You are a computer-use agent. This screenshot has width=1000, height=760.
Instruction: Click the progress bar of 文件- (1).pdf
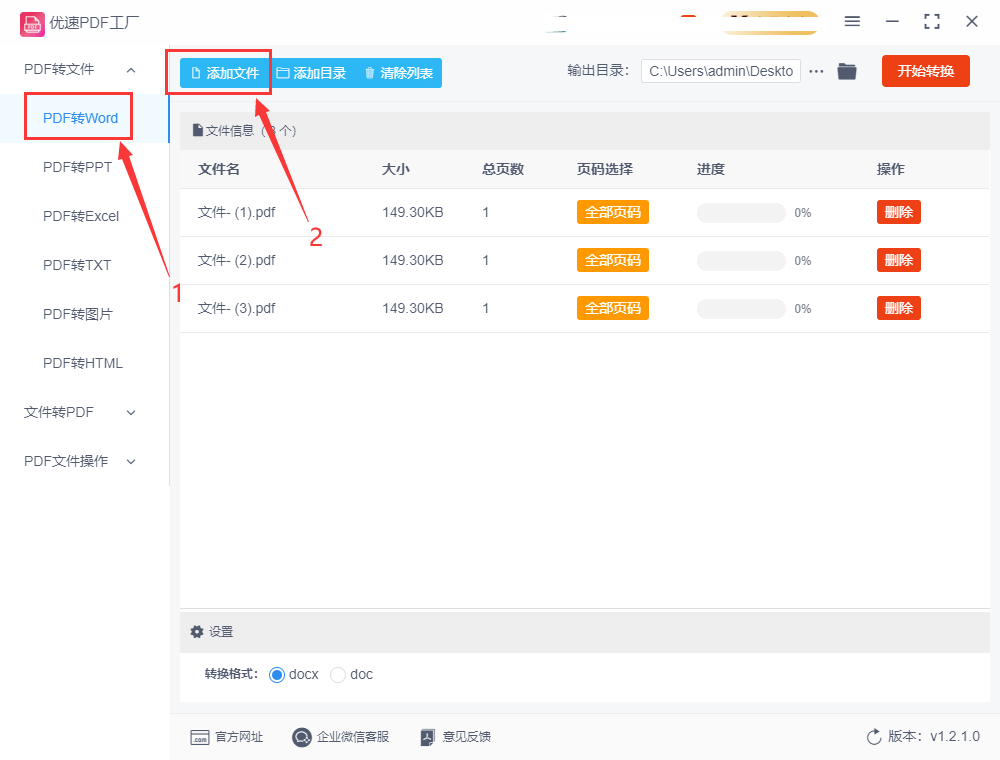[741, 213]
